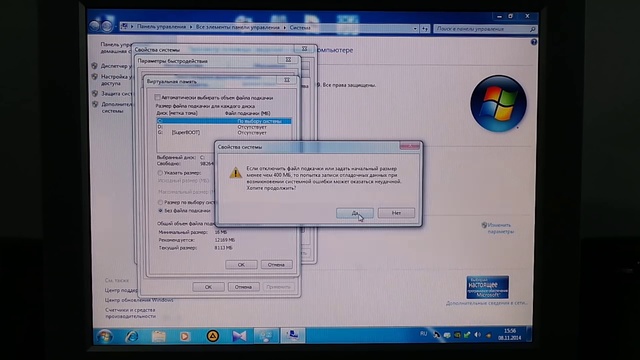Click the RU language indicator
Image resolution: width=640 pixels, height=360 pixels.
click(423, 334)
